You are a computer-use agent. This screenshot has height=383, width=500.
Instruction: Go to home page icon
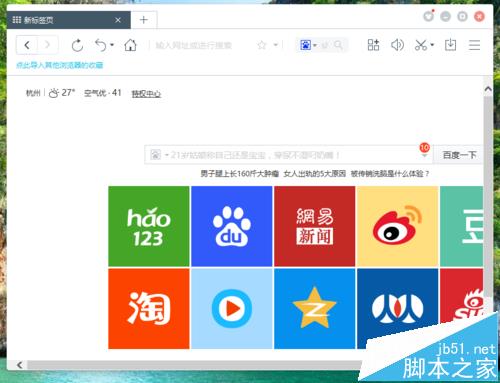pyautogui.click(x=130, y=45)
